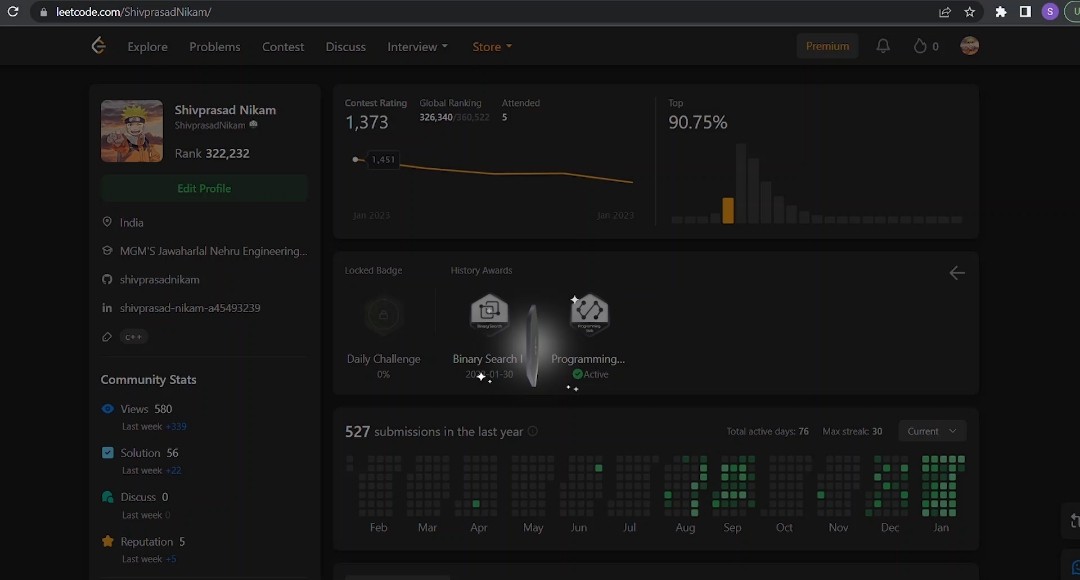Click the Solution last week +22 value
The height and width of the screenshot is (580, 1080).
(x=174, y=470)
